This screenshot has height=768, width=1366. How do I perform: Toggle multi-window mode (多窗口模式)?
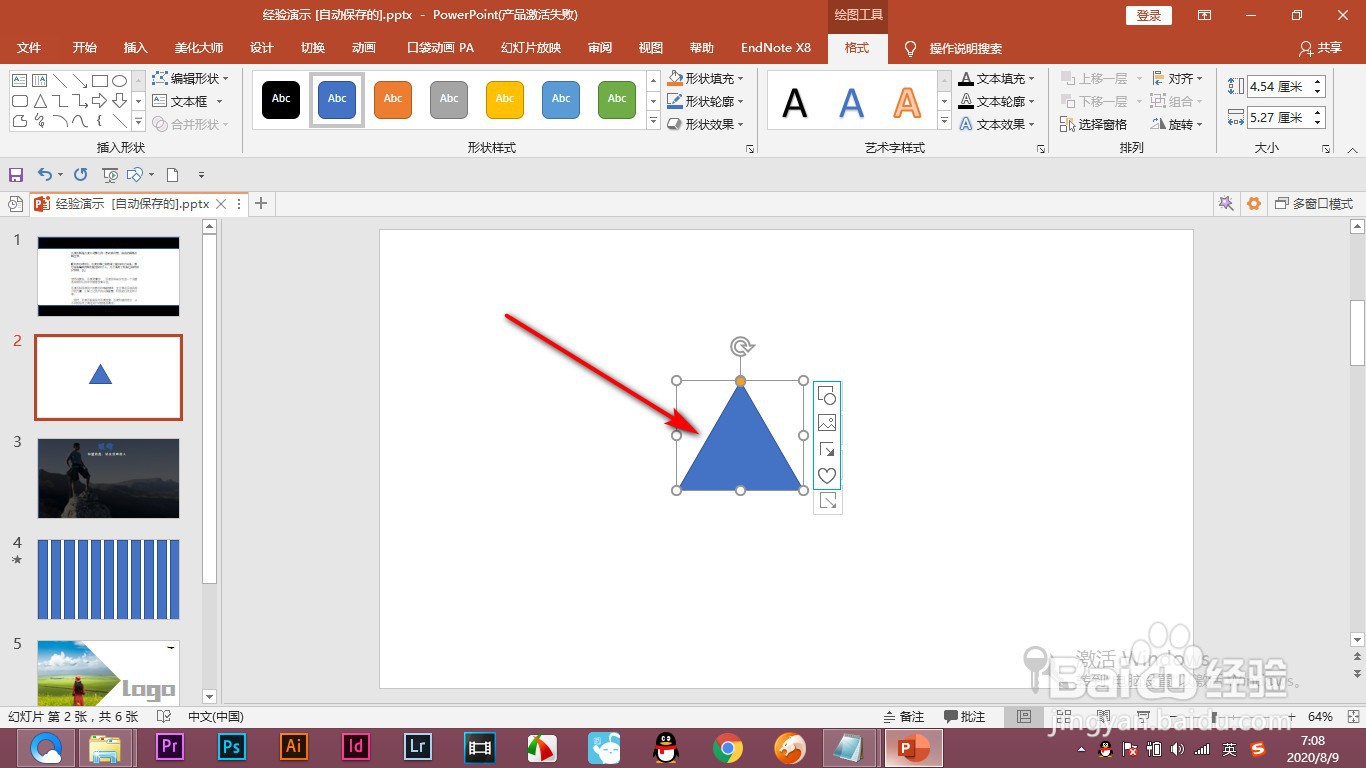1314,203
